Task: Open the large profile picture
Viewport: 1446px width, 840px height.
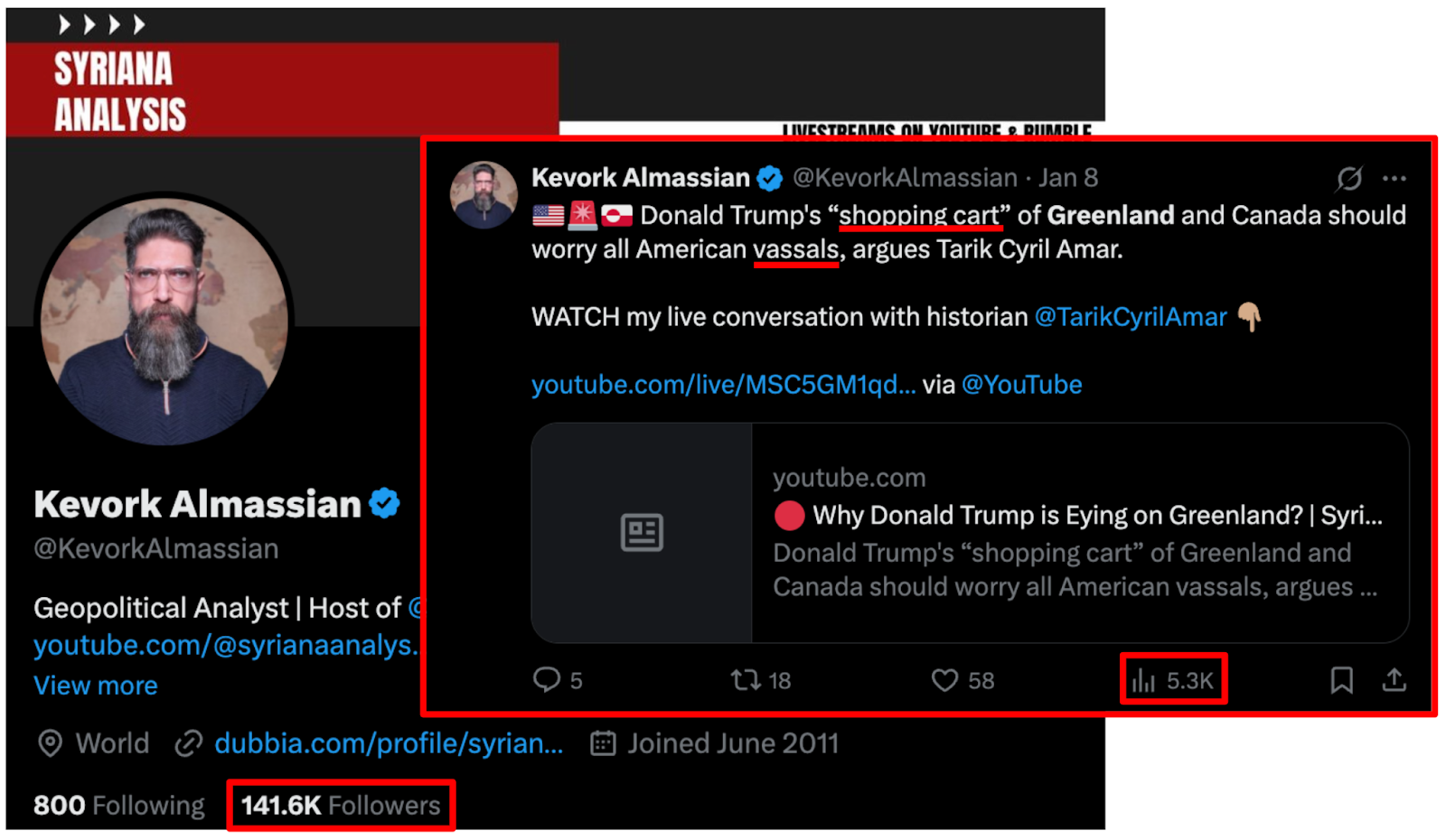Action: pos(164,321)
